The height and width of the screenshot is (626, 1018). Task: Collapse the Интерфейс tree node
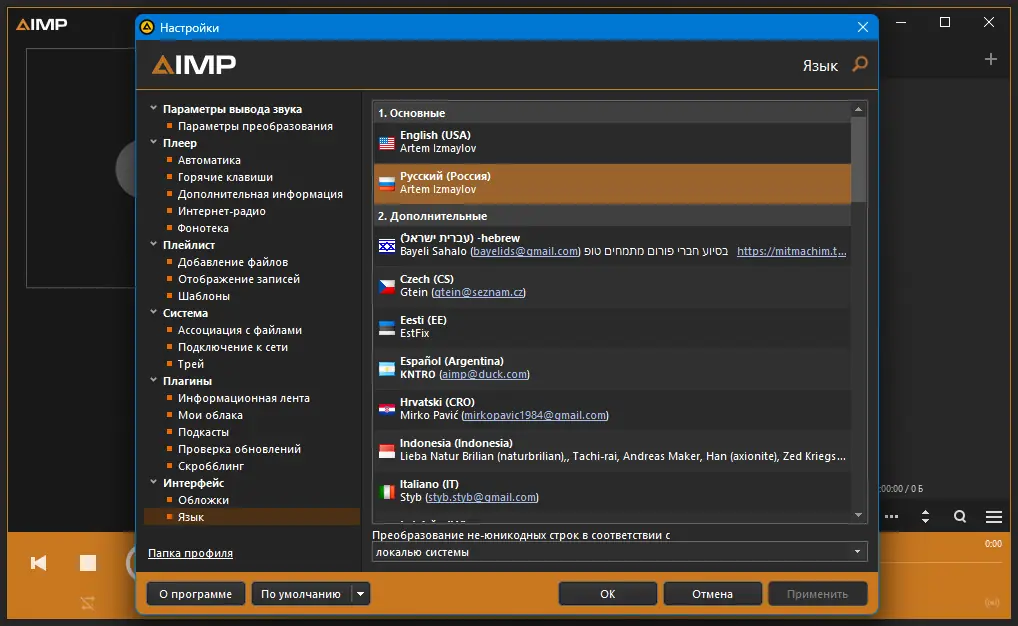coord(154,482)
